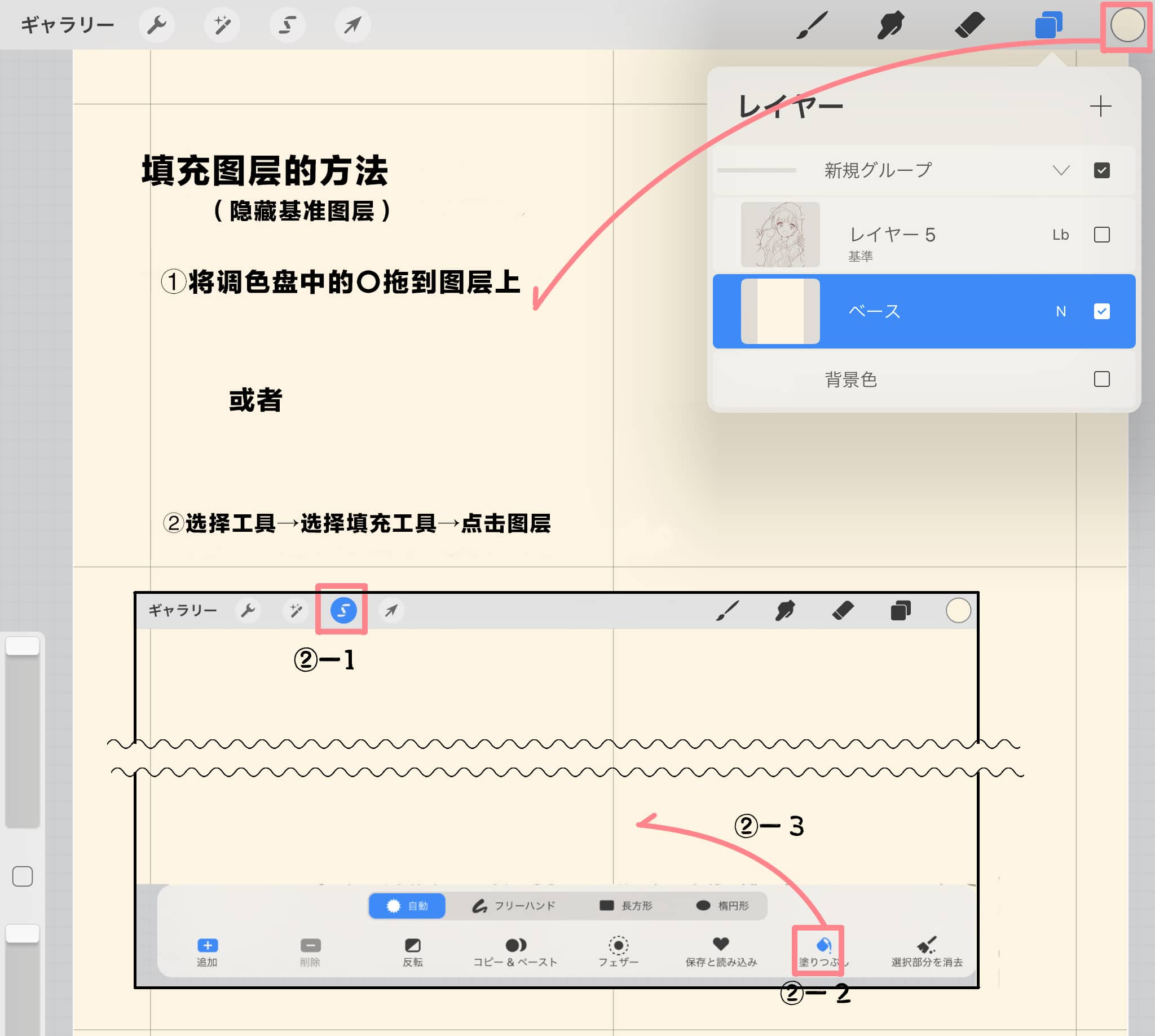
Task: Toggle background color layer visibility
Action: (x=1101, y=379)
